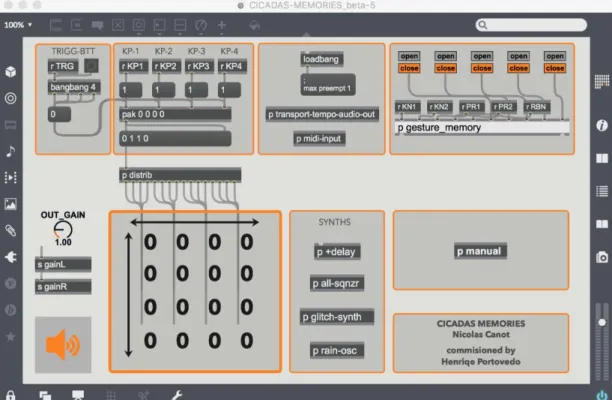
Task: Select the p midi-input object
Action: [x=319, y=138]
